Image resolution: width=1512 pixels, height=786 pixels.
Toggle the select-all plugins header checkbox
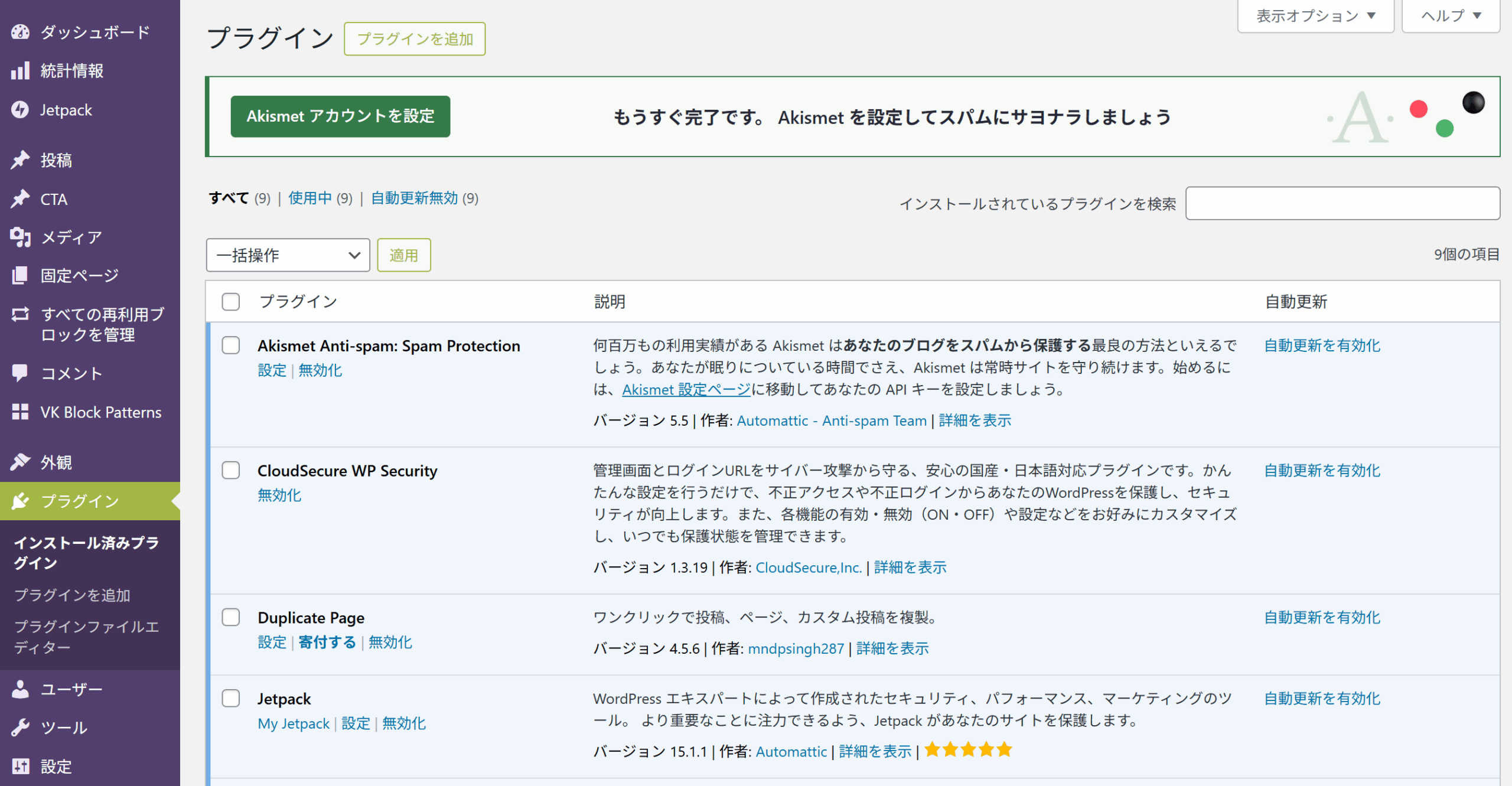[230, 302]
